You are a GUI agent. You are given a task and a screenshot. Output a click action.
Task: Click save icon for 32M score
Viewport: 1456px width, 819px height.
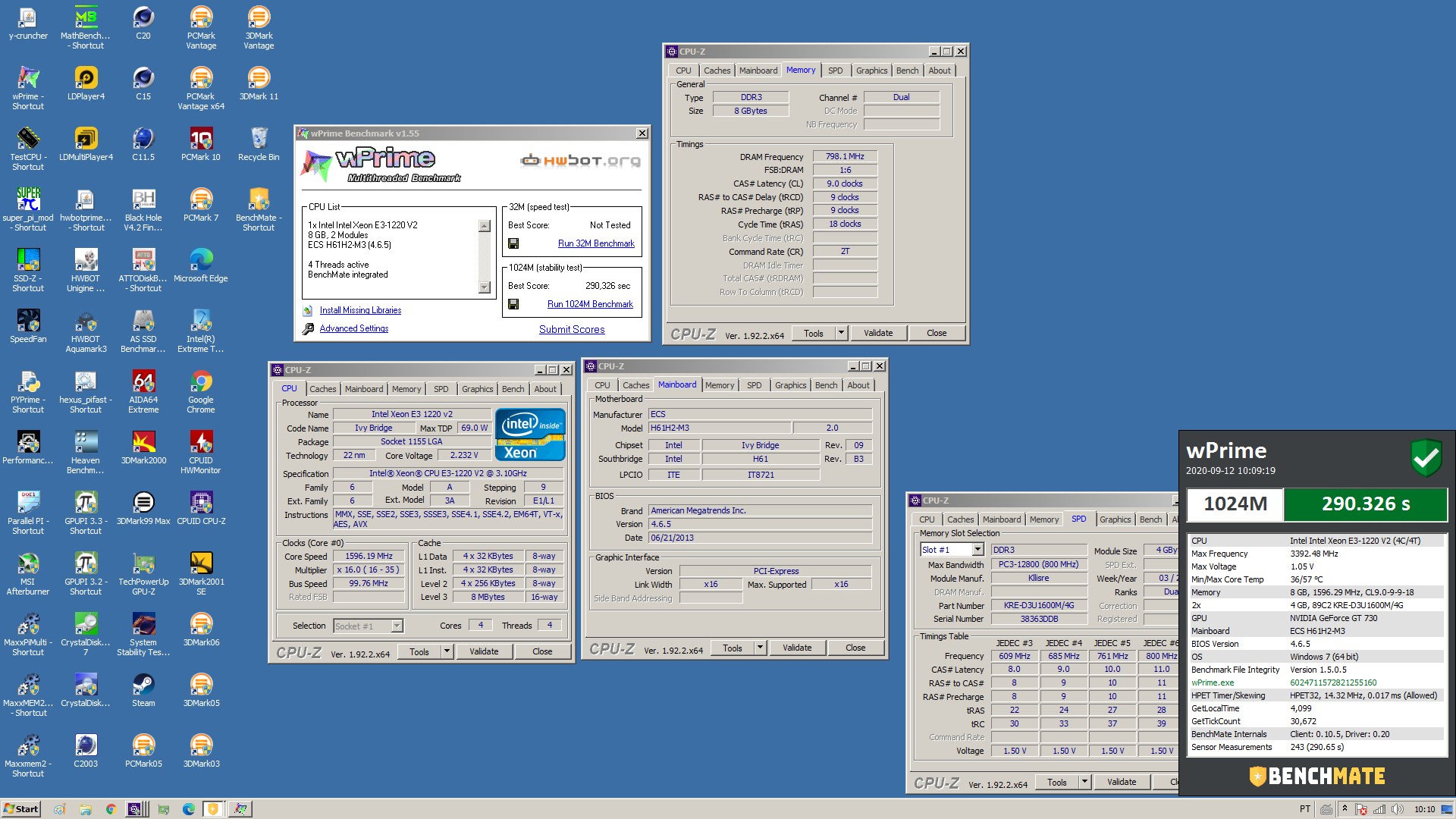513,243
